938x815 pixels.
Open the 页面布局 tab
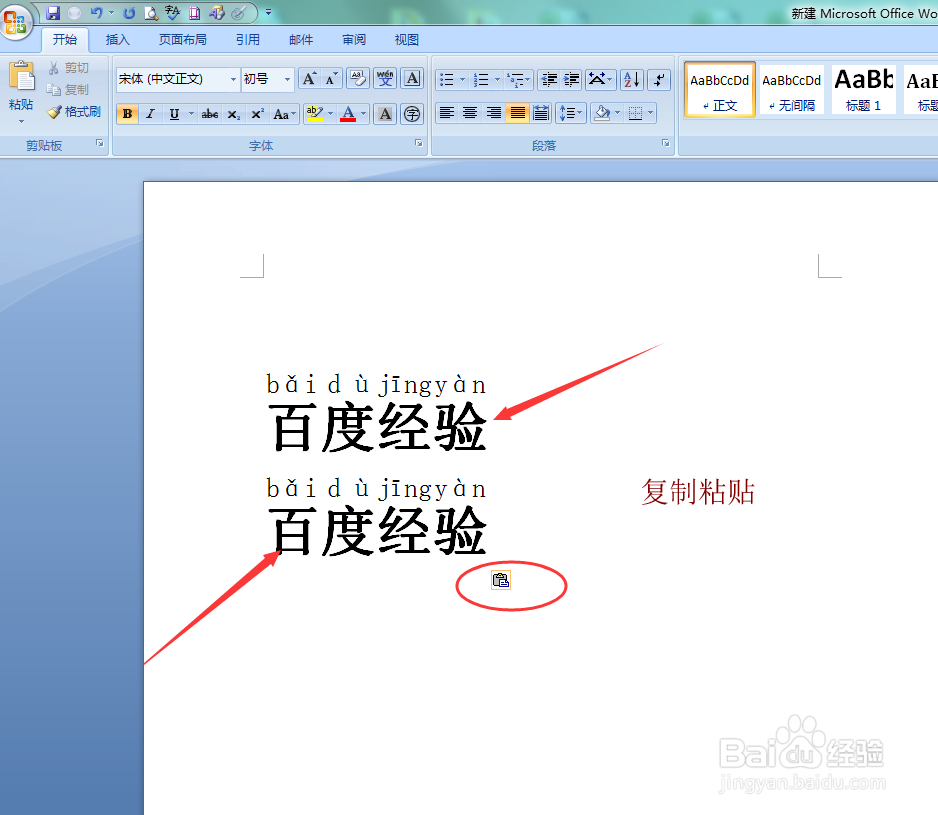click(x=182, y=39)
